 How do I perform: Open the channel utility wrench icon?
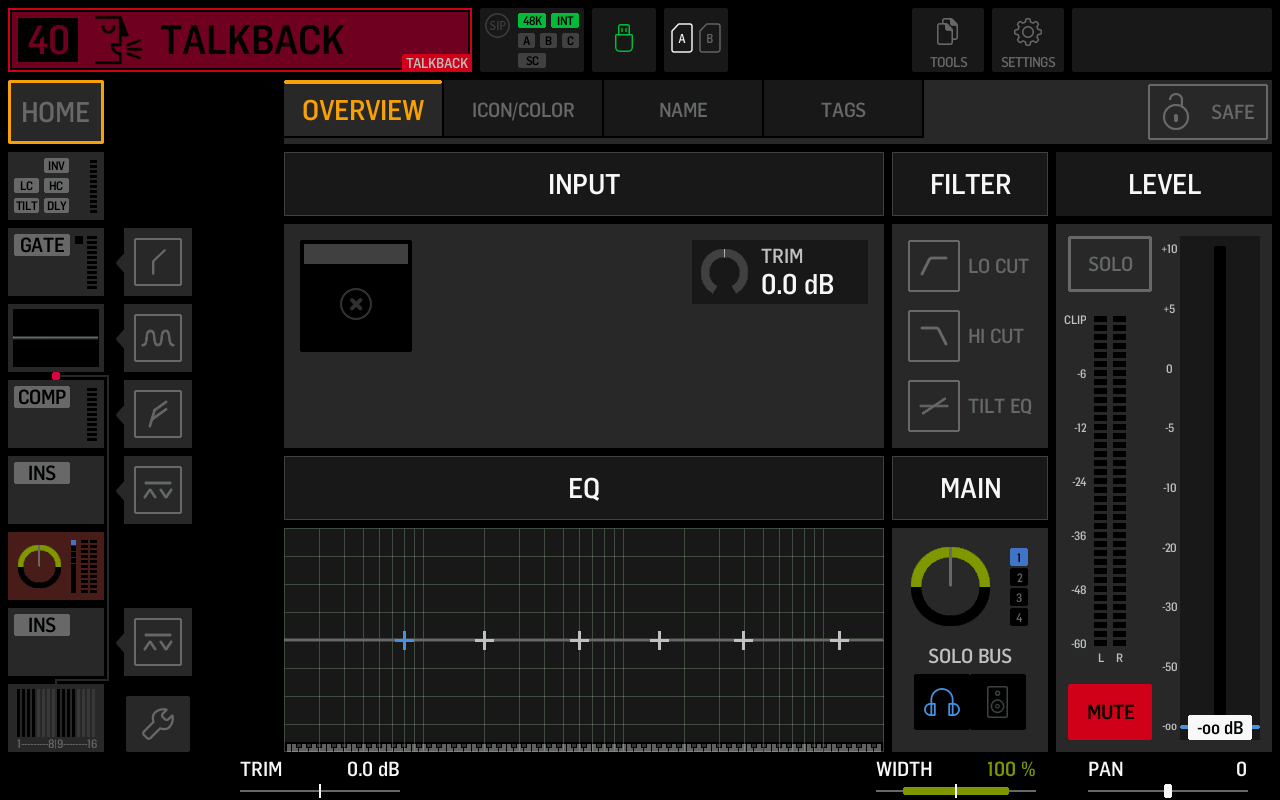[157, 723]
